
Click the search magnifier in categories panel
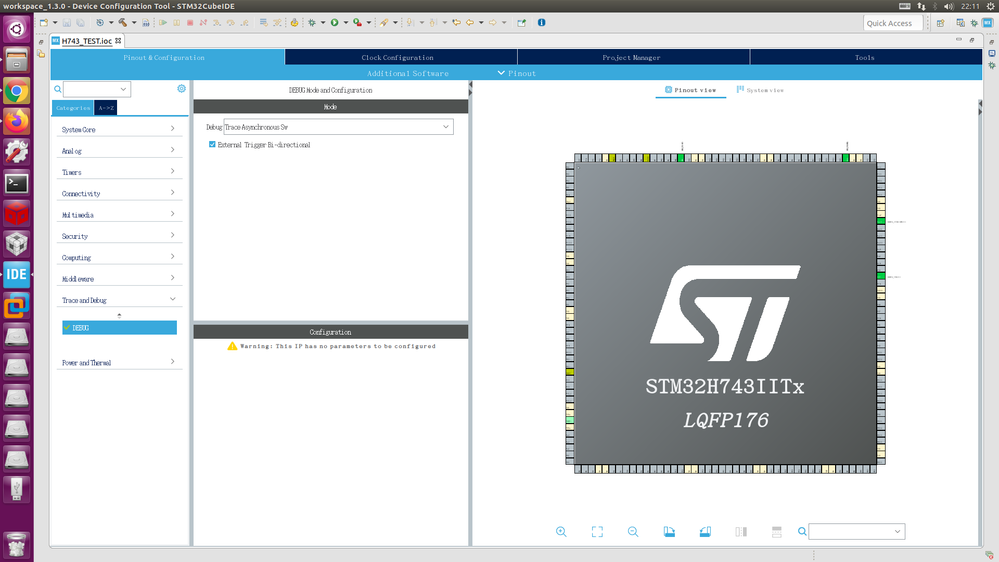click(58, 89)
